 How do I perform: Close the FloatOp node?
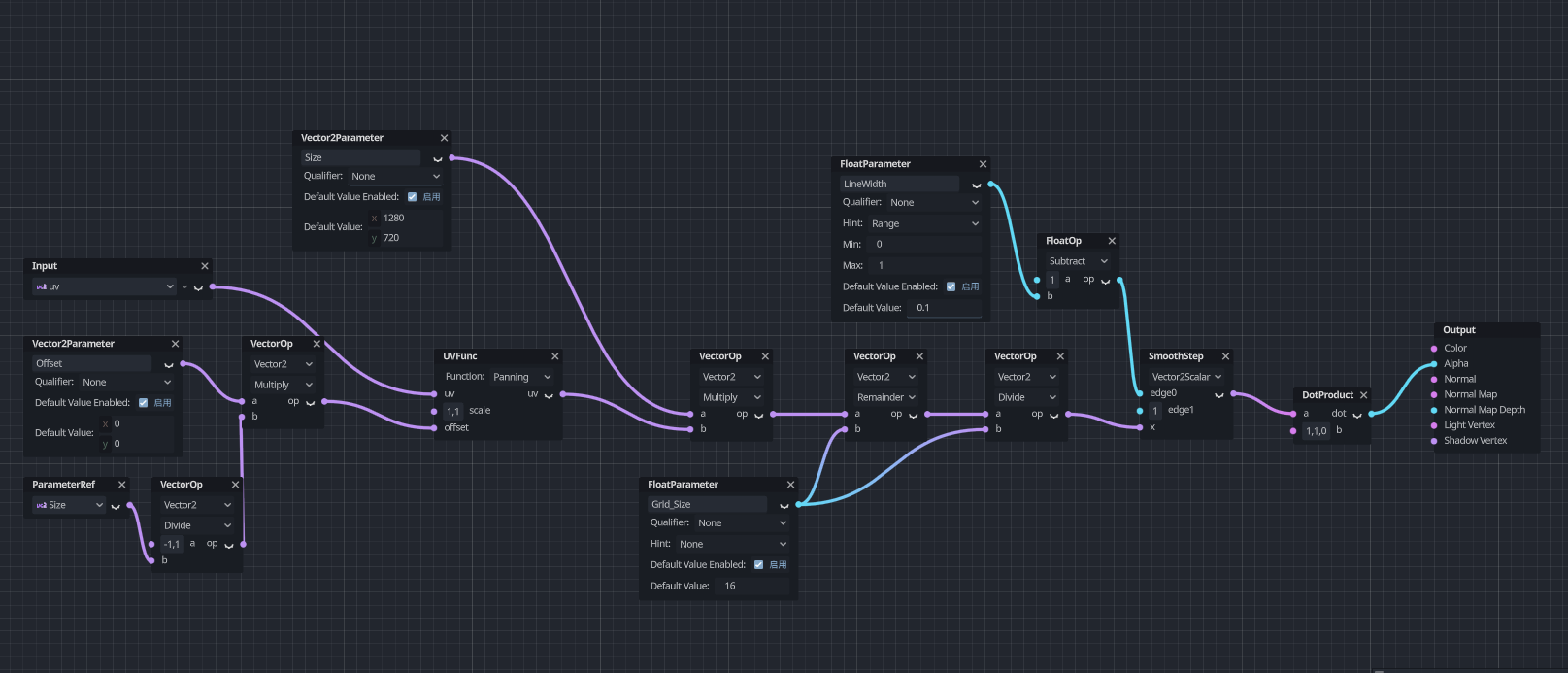[1112, 241]
